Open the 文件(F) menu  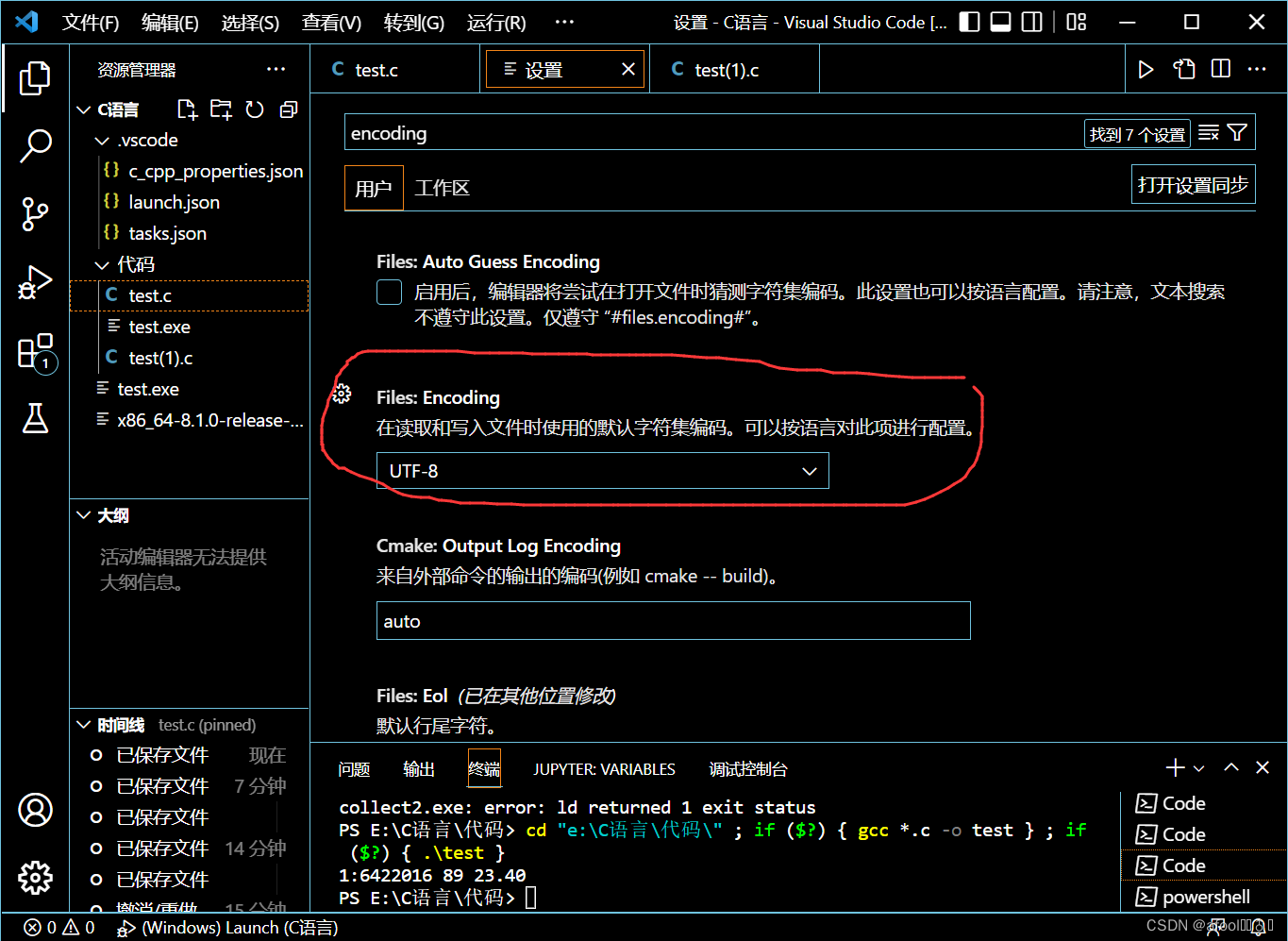pyautogui.click(x=91, y=23)
